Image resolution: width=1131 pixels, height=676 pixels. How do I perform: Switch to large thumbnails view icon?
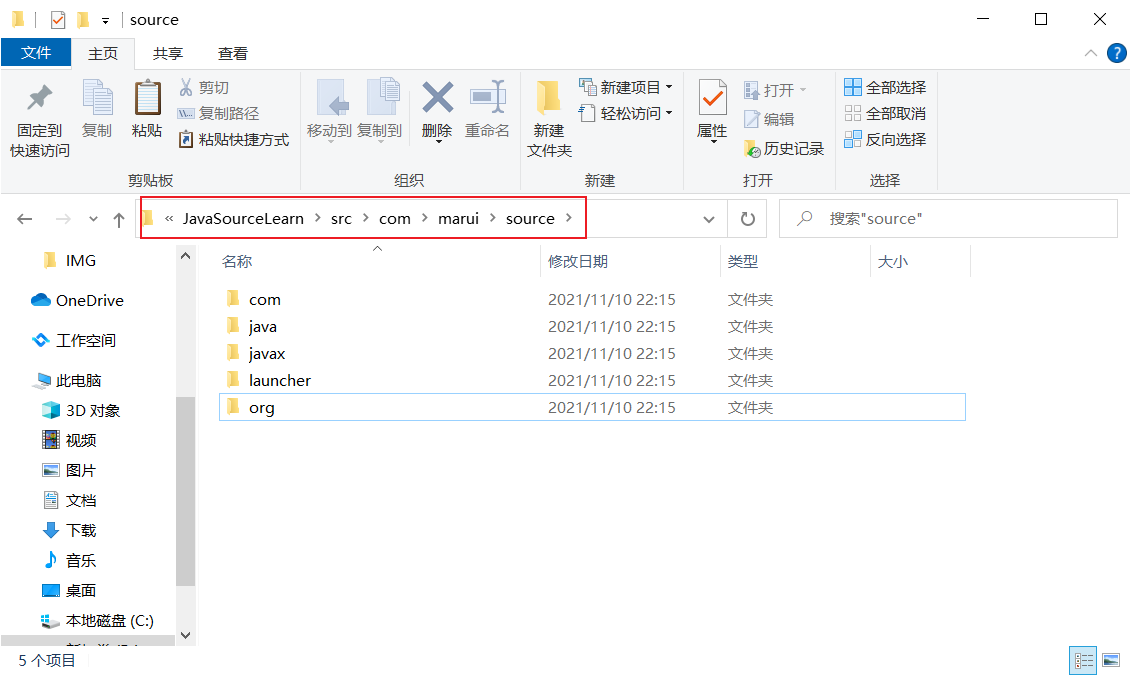(1110, 660)
